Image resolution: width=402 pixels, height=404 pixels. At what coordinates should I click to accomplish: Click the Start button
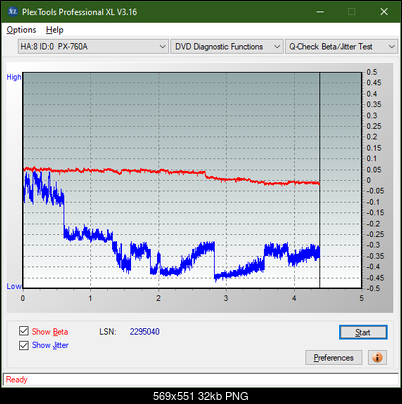tap(363, 332)
